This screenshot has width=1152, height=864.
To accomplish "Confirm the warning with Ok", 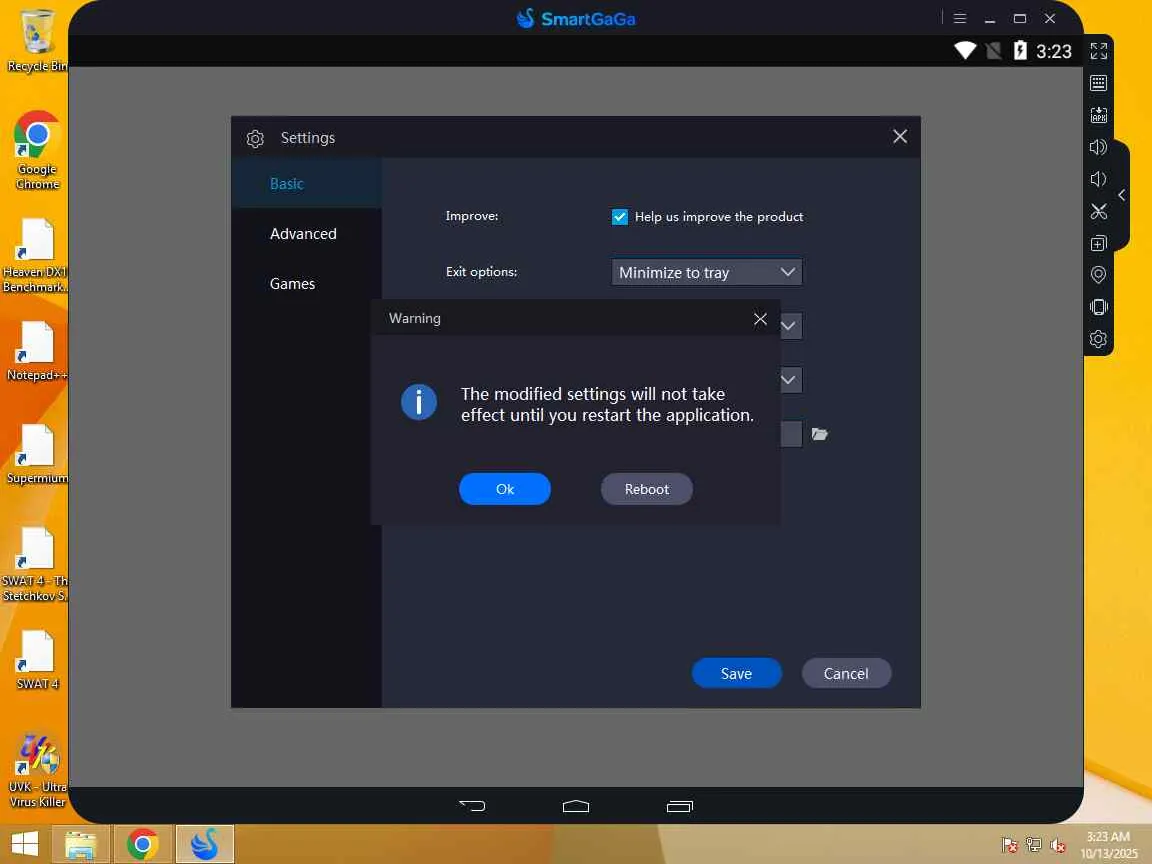I will tap(505, 489).
